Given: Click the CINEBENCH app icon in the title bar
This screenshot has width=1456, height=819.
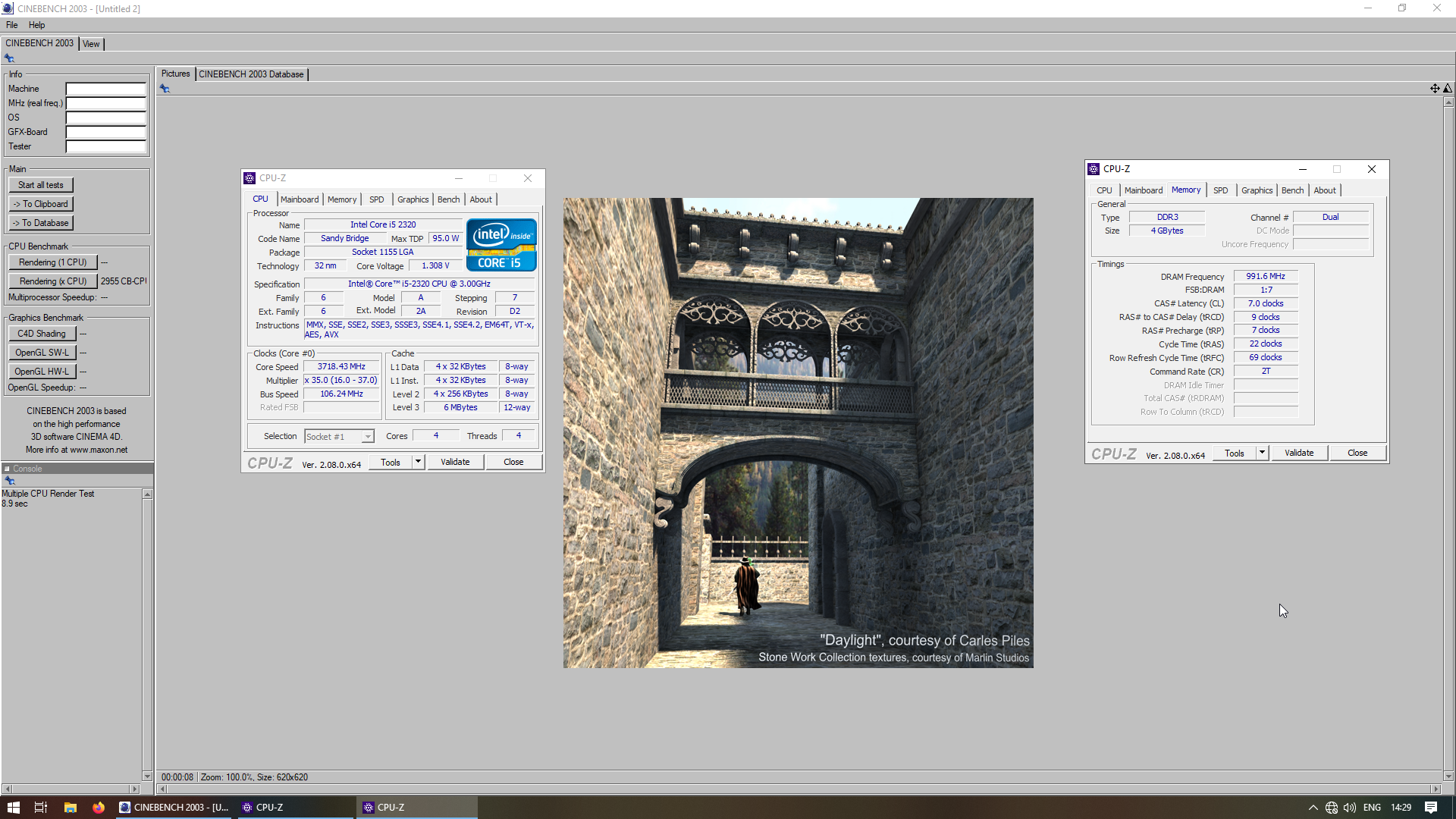Looking at the screenshot, I should click(x=8, y=8).
